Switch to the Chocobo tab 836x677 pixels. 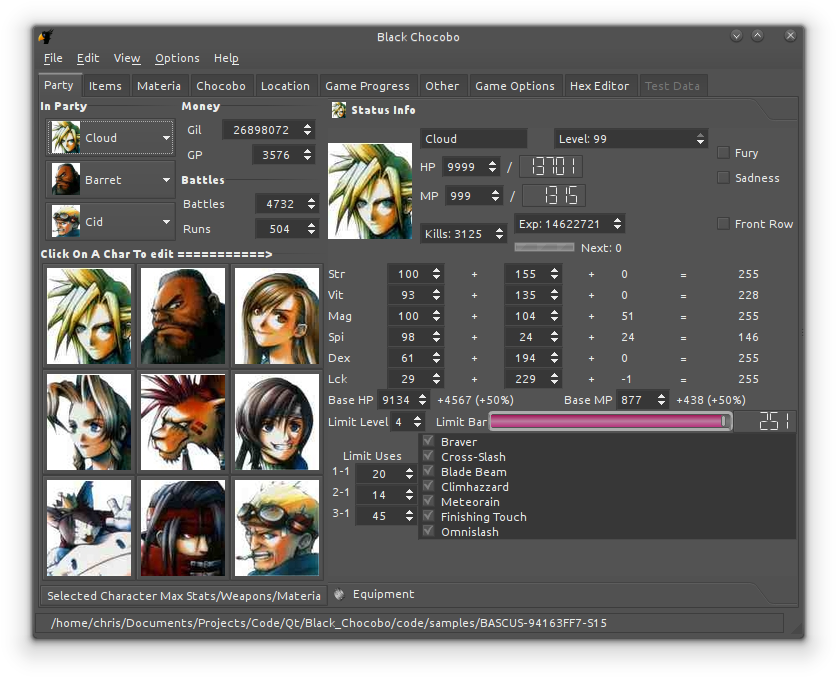[x=221, y=86]
